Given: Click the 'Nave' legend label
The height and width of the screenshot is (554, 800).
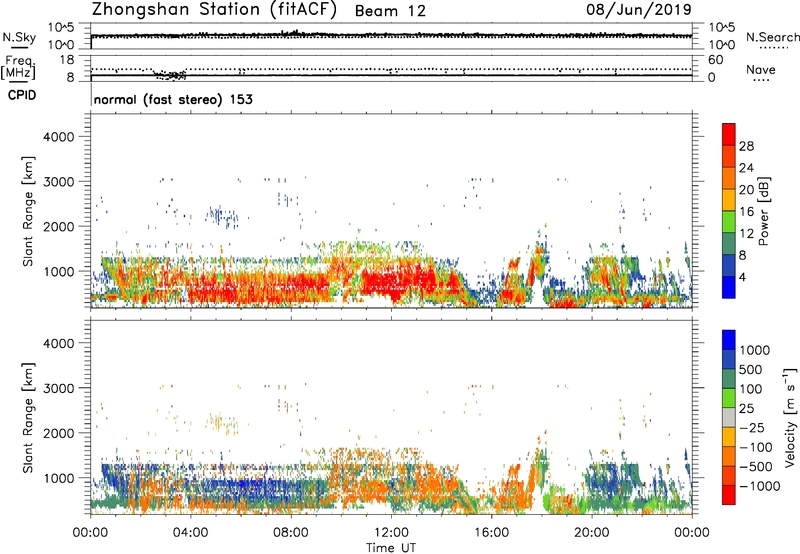Looking at the screenshot, I should point(761,69).
